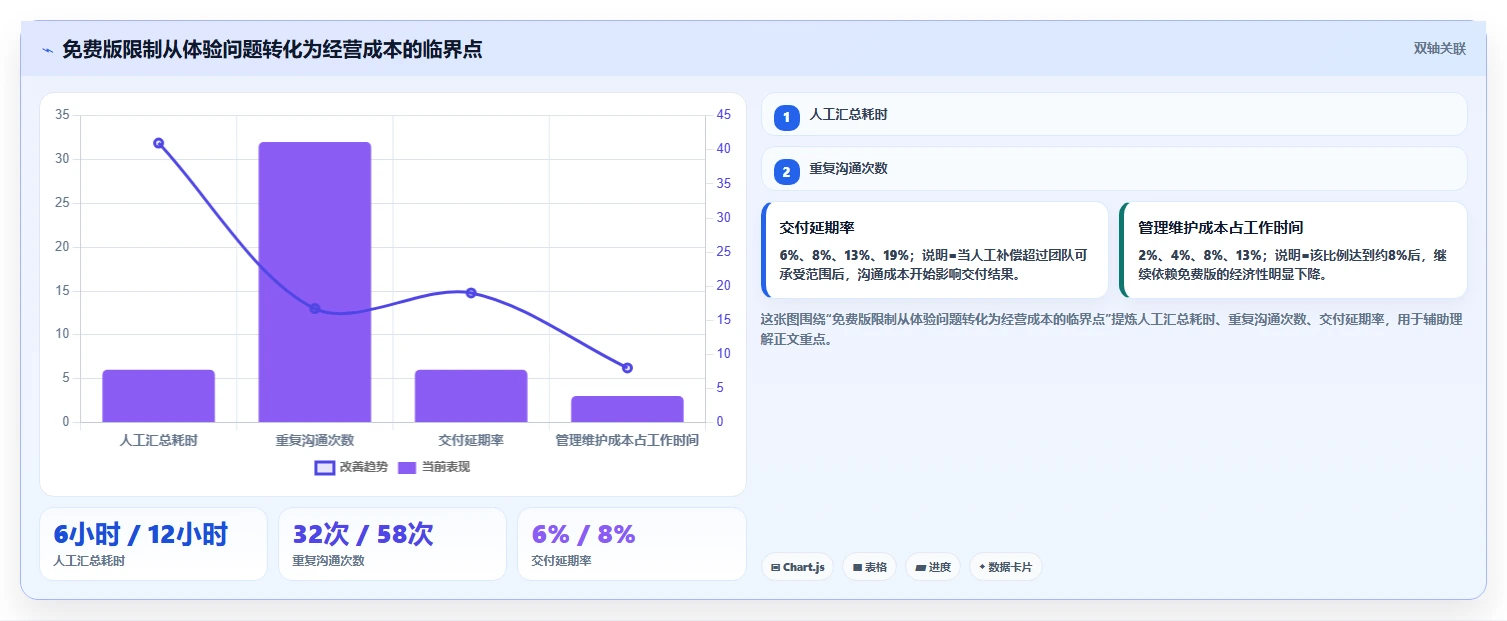Select the 人工汇总耗时 list item
Screen dimensions: 1507x621
coord(1114,114)
